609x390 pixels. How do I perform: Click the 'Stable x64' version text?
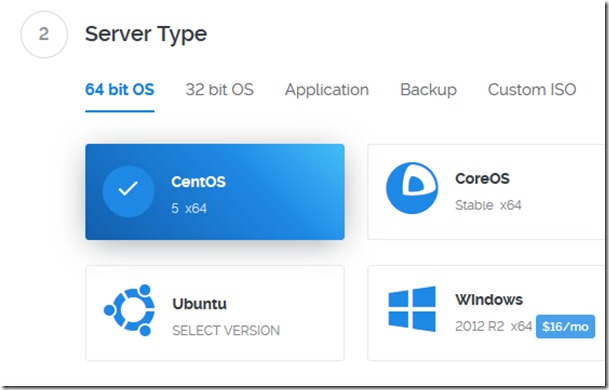pyautogui.click(x=488, y=205)
